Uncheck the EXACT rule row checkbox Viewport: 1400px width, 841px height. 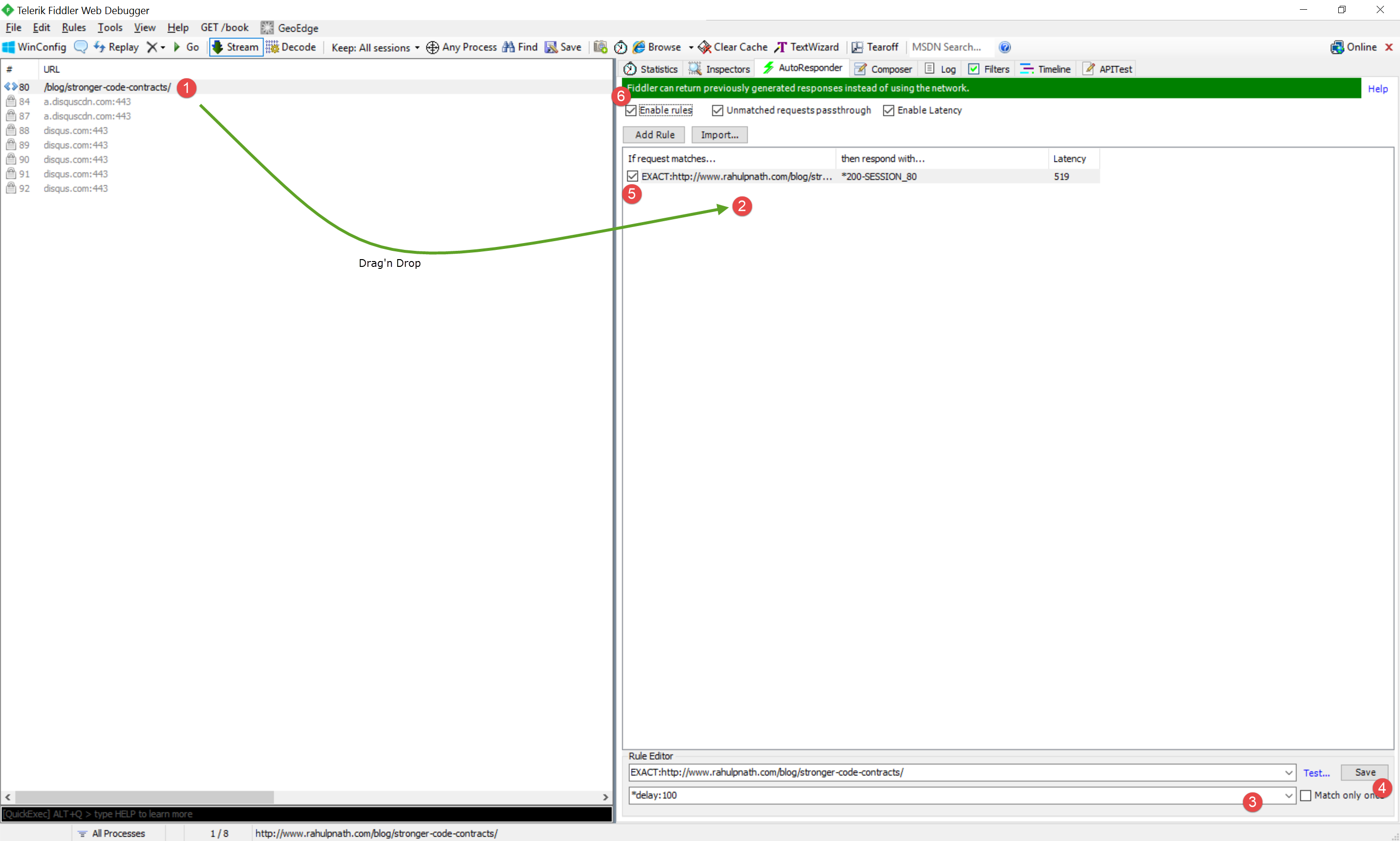[632, 176]
